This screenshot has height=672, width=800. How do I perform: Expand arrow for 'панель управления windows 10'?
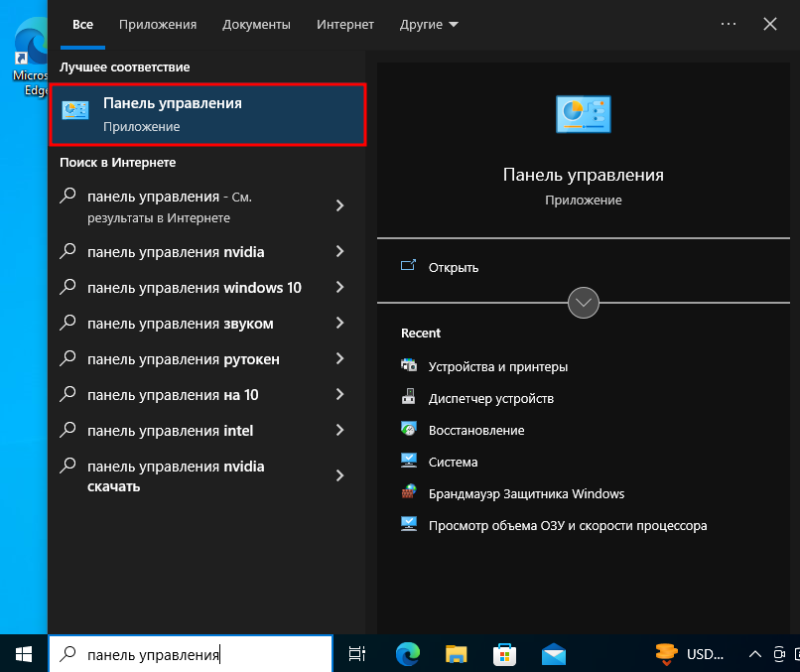point(340,287)
